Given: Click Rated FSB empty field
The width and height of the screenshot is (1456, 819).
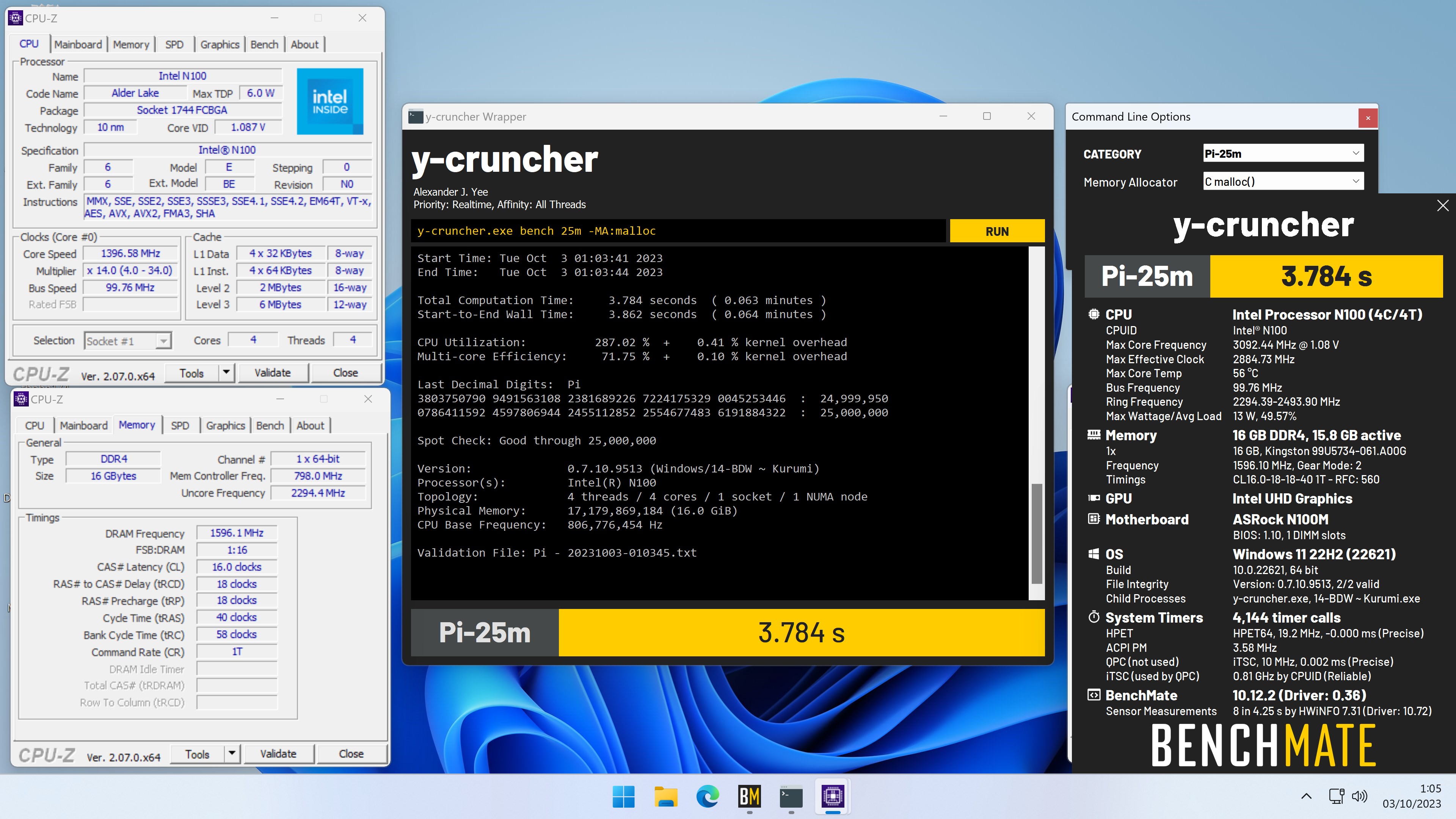Looking at the screenshot, I should click(130, 304).
